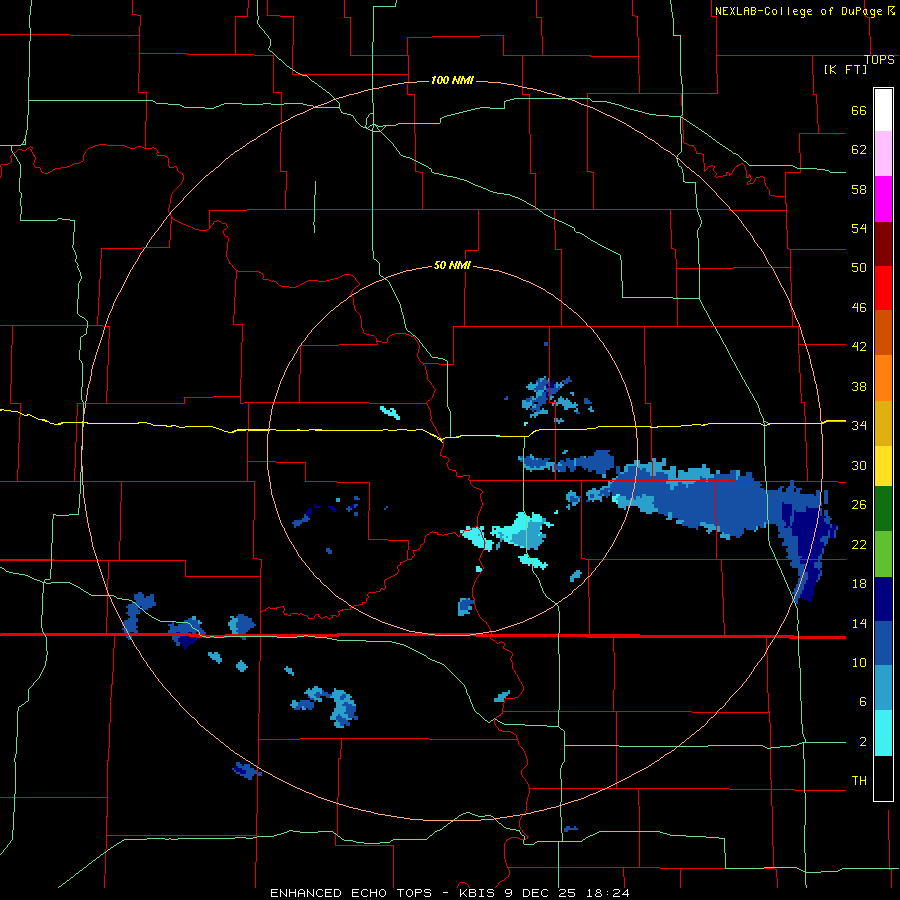Click the medium blue legend swatch
The width and height of the screenshot is (900, 900).
(883, 643)
